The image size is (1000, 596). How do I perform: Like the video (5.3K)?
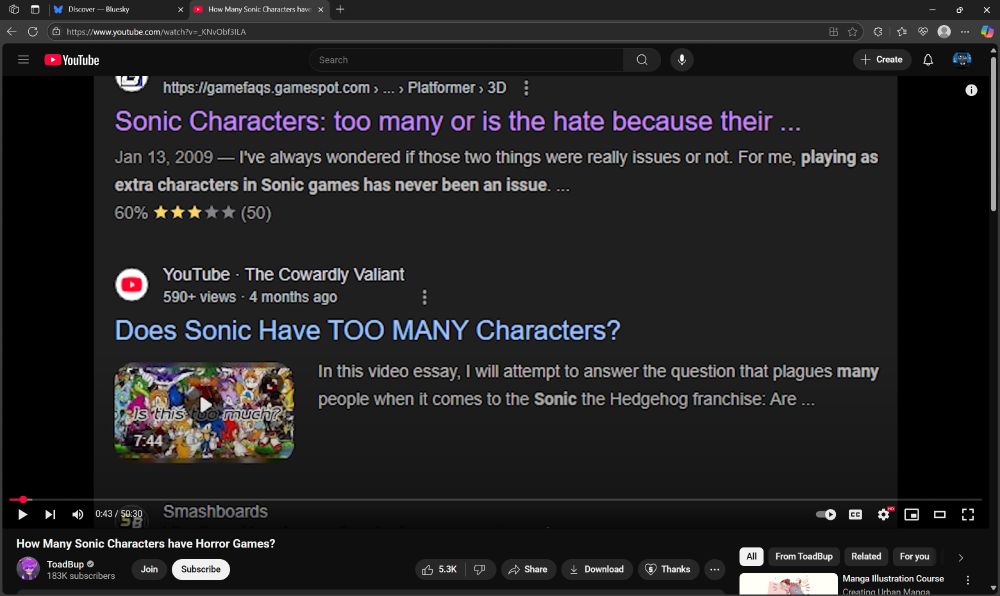point(440,569)
